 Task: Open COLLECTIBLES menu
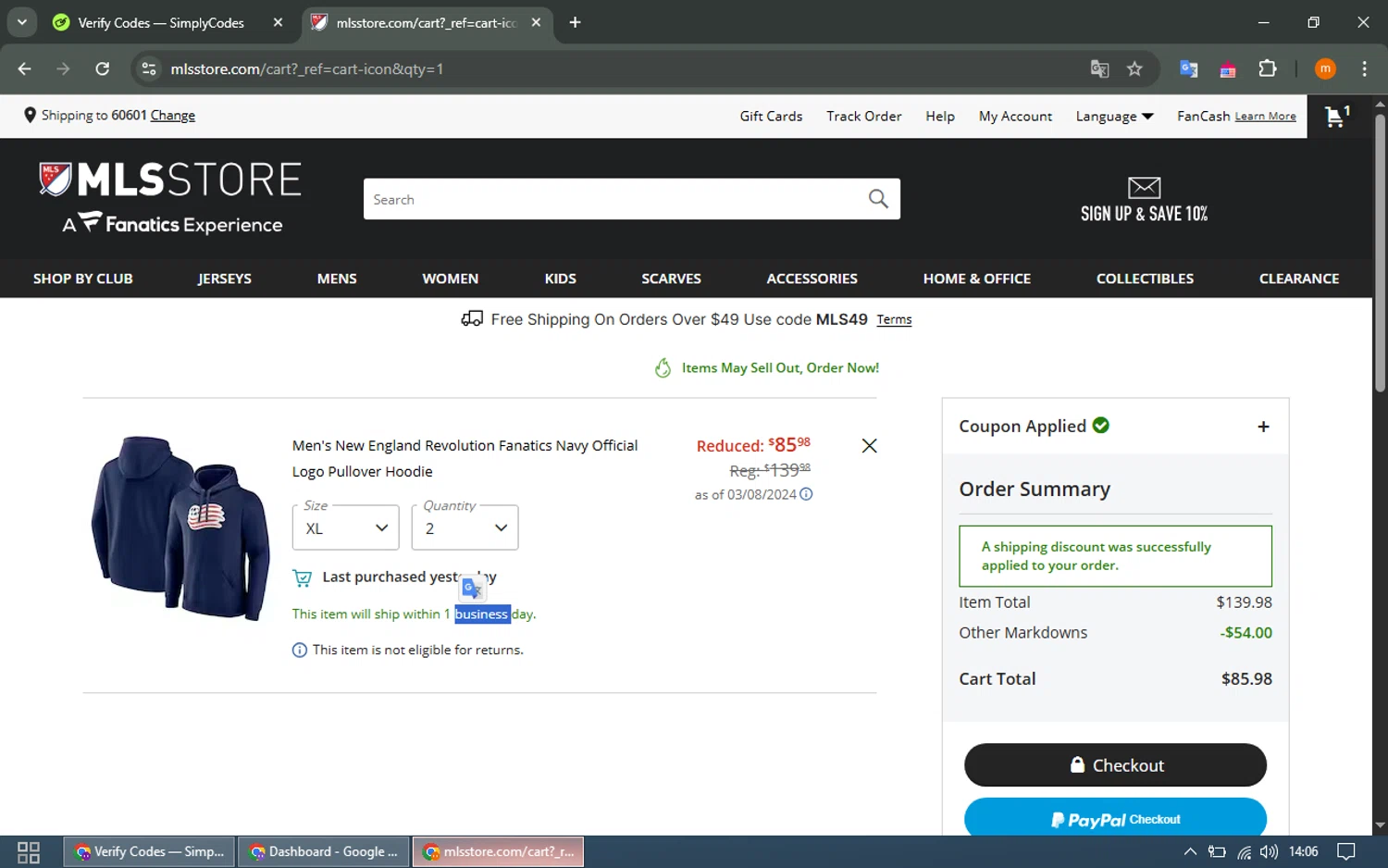click(1145, 279)
